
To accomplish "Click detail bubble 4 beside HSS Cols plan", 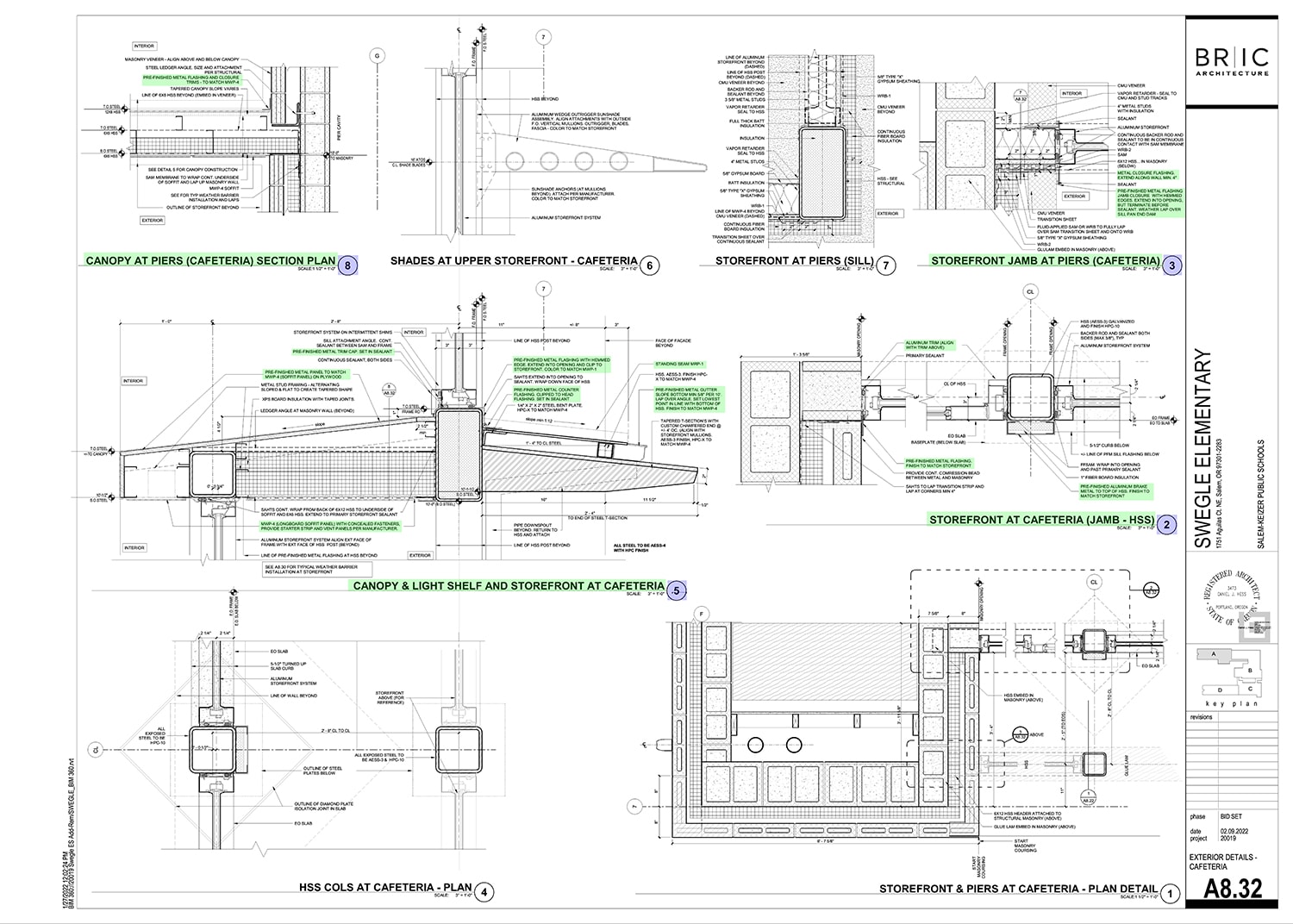I will pos(484,892).
